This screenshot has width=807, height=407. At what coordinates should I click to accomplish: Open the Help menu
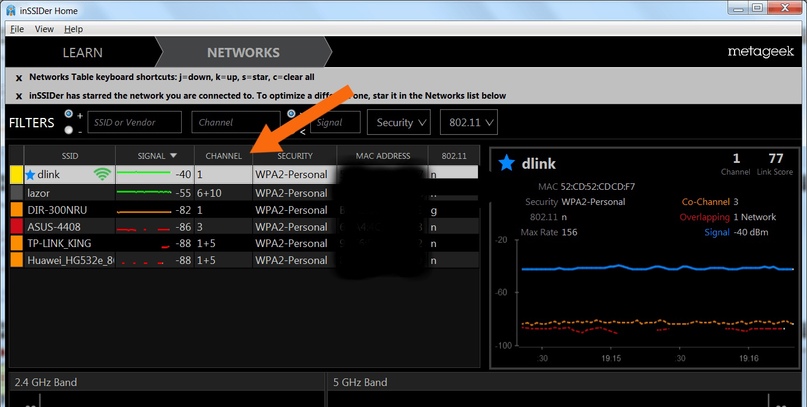point(74,29)
